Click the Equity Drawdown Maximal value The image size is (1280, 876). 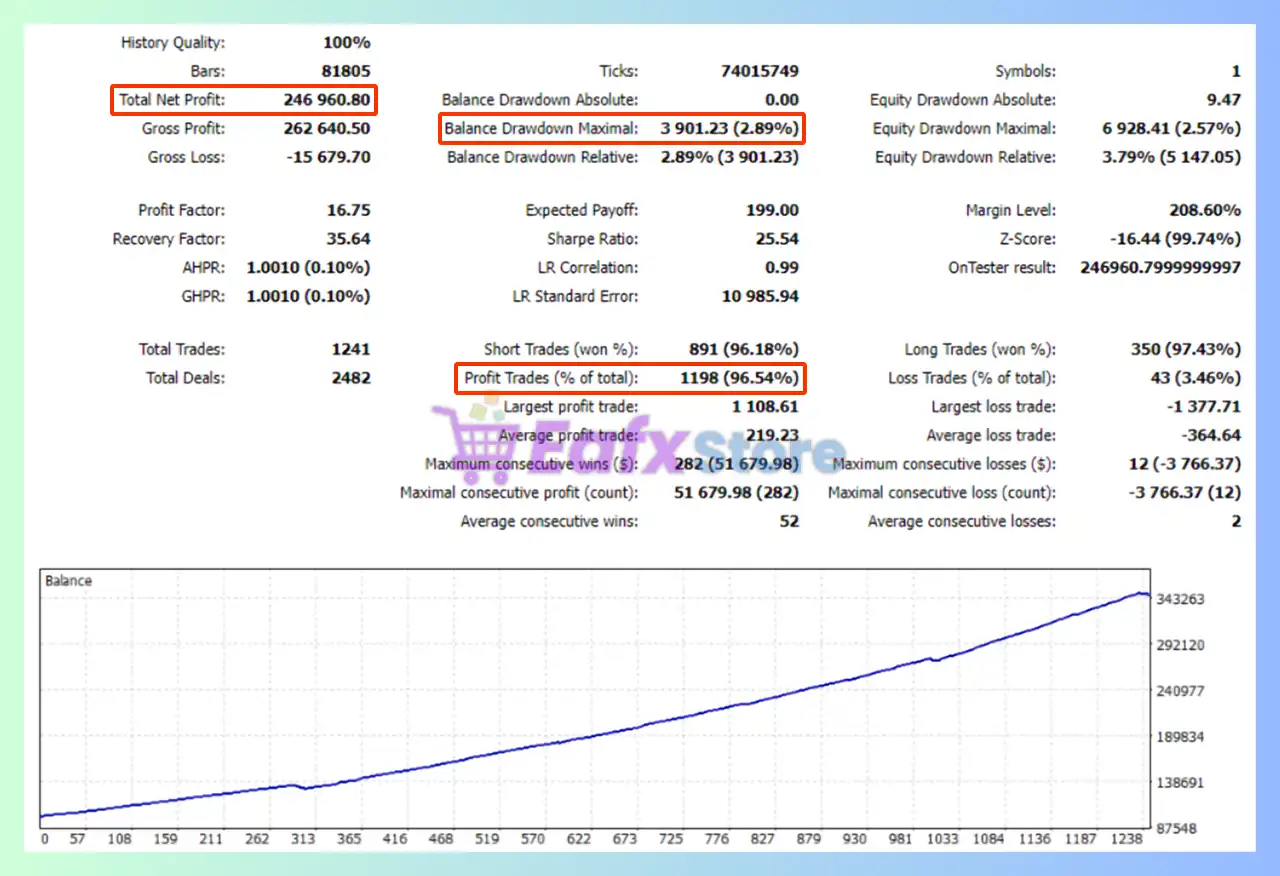[x=1171, y=129]
